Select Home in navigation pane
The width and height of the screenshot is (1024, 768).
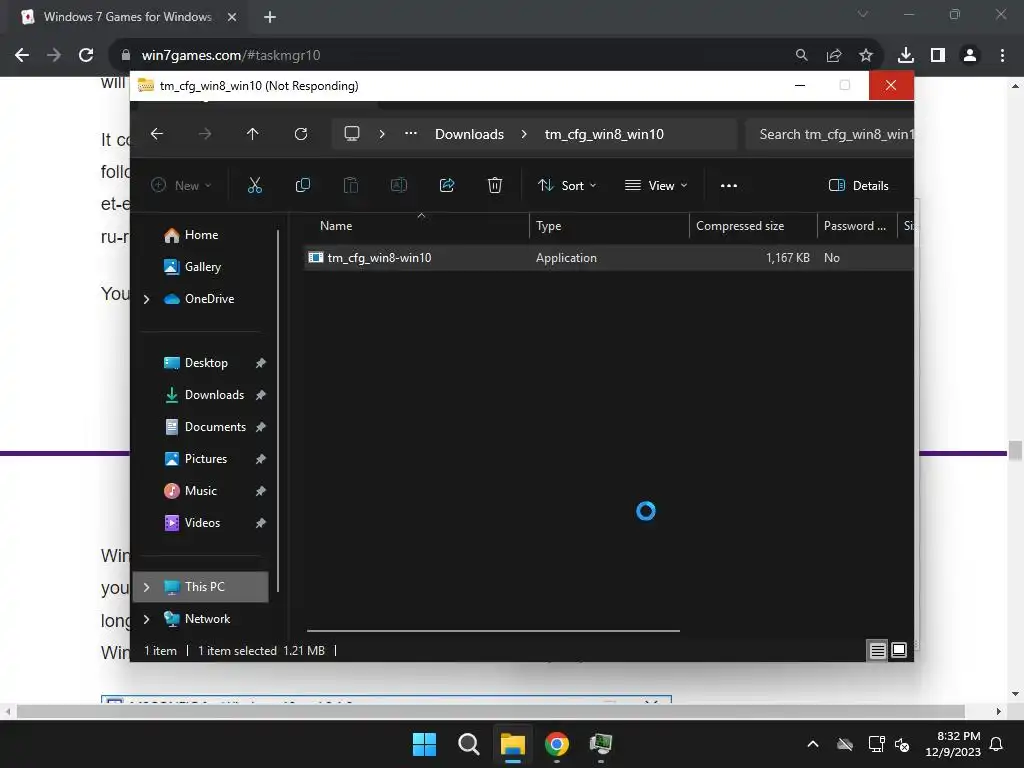tap(201, 235)
